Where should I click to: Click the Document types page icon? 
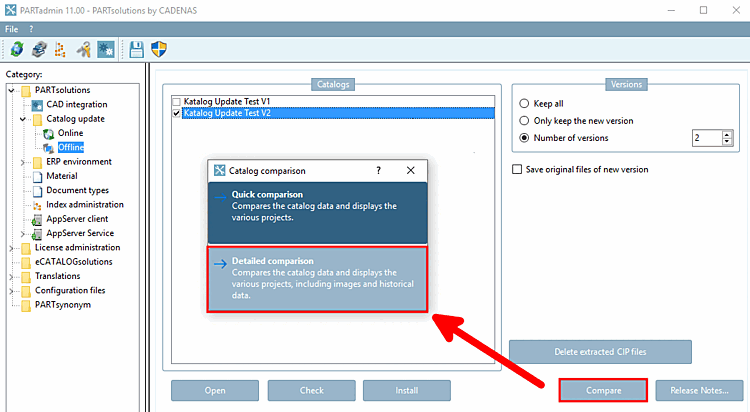(37, 191)
